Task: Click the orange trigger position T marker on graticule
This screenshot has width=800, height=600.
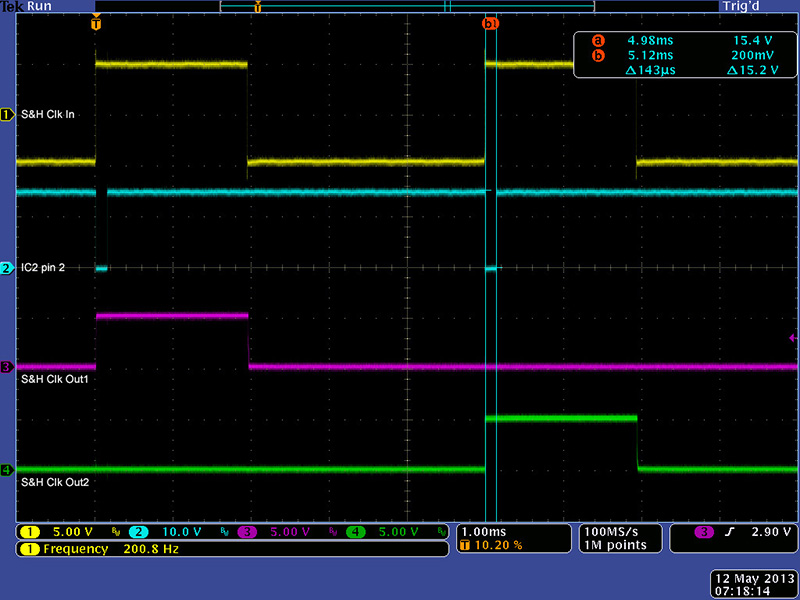Action: pyautogui.click(x=96, y=23)
